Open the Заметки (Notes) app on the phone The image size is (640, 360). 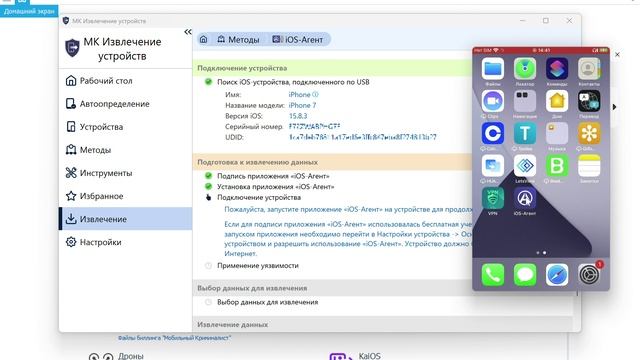[589, 166]
